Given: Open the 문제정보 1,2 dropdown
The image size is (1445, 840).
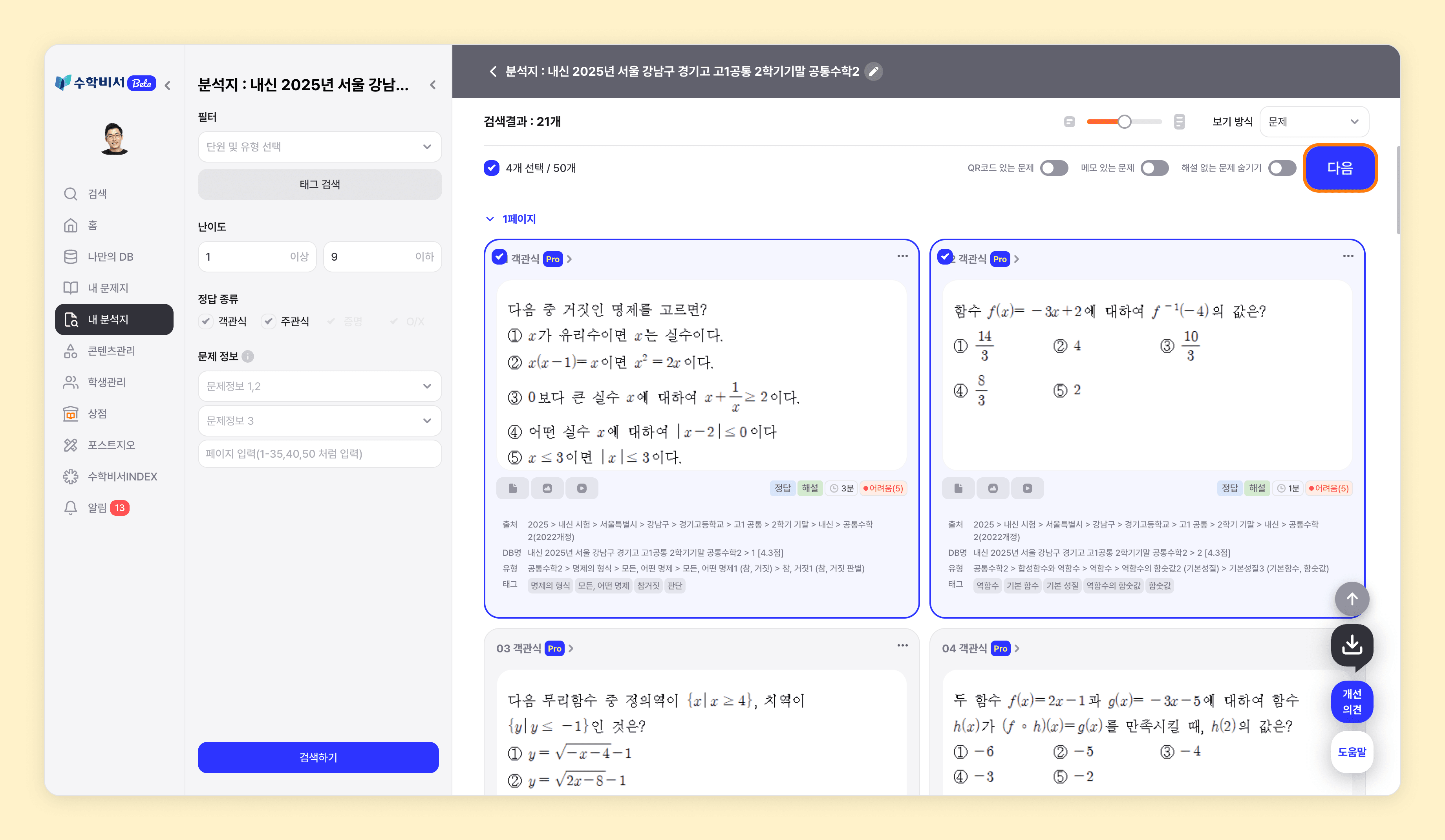Looking at the screenshot, I should 319,386.
